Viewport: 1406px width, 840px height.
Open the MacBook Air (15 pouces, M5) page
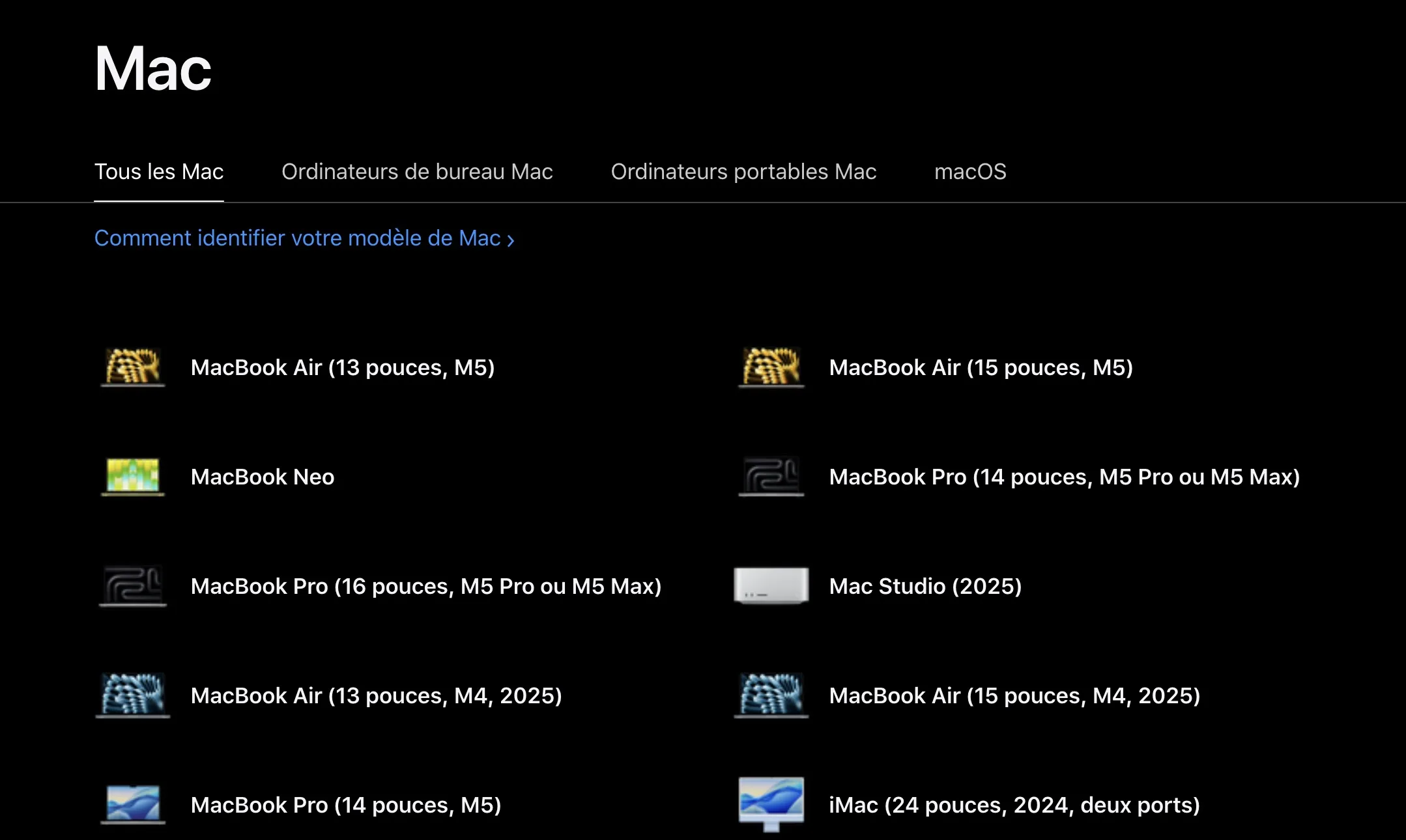[981, 367]
